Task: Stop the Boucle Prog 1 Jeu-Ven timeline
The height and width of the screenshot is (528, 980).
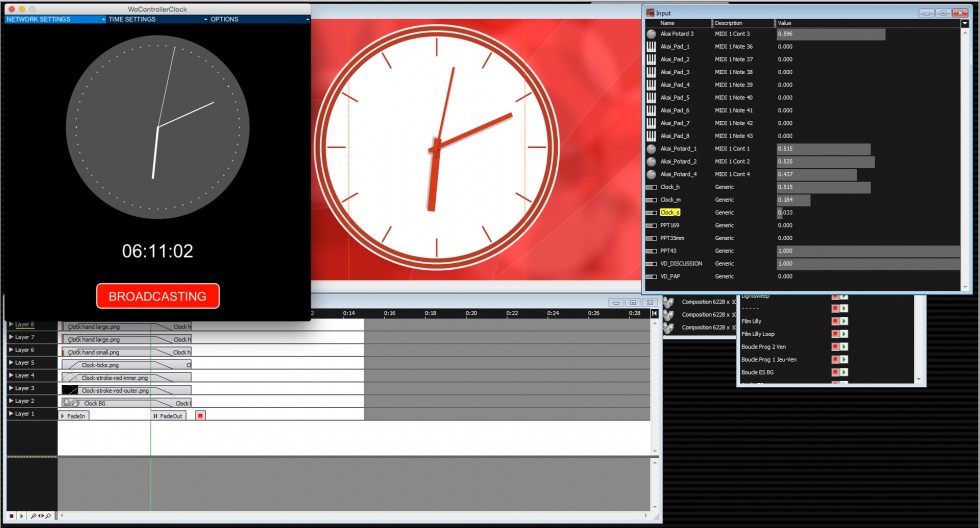Action: pyautogui.click(x=835, y=359)
